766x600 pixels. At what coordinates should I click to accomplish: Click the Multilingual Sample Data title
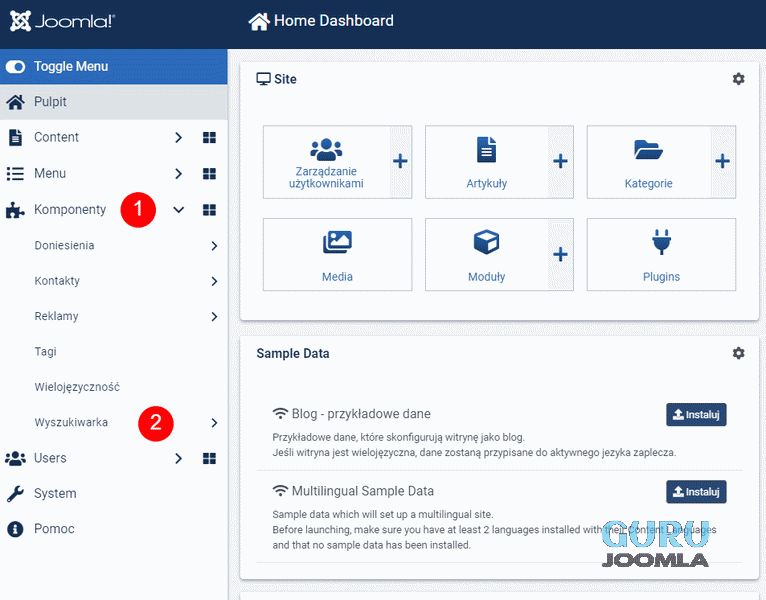362,491
